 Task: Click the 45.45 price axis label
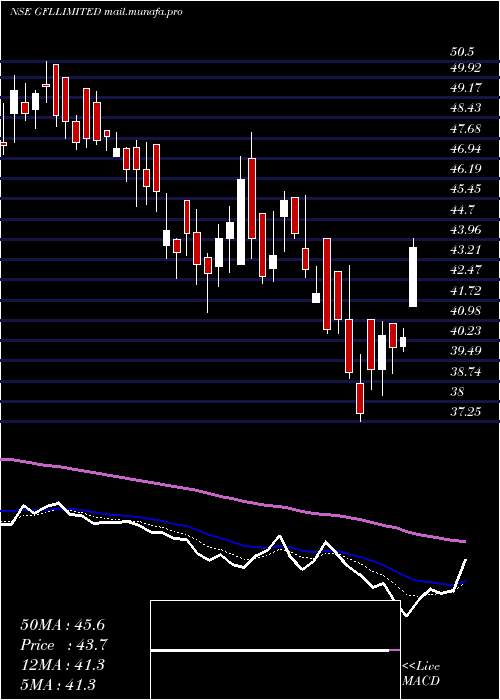(466, 189)
